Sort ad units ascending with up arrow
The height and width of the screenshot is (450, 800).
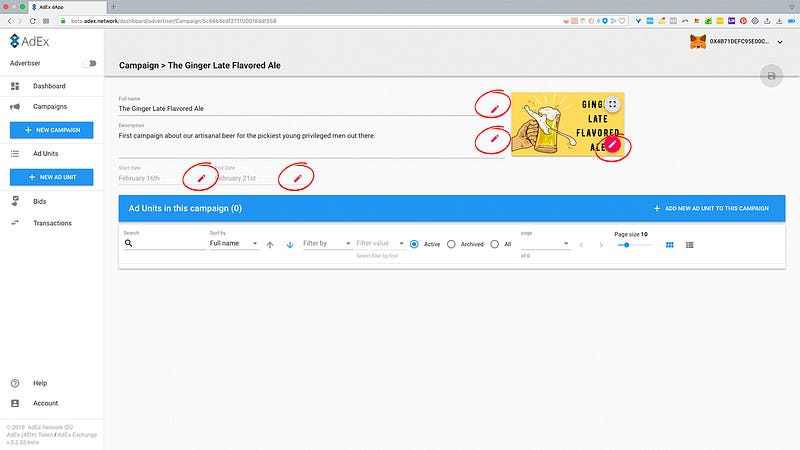[x=270, y=245]
